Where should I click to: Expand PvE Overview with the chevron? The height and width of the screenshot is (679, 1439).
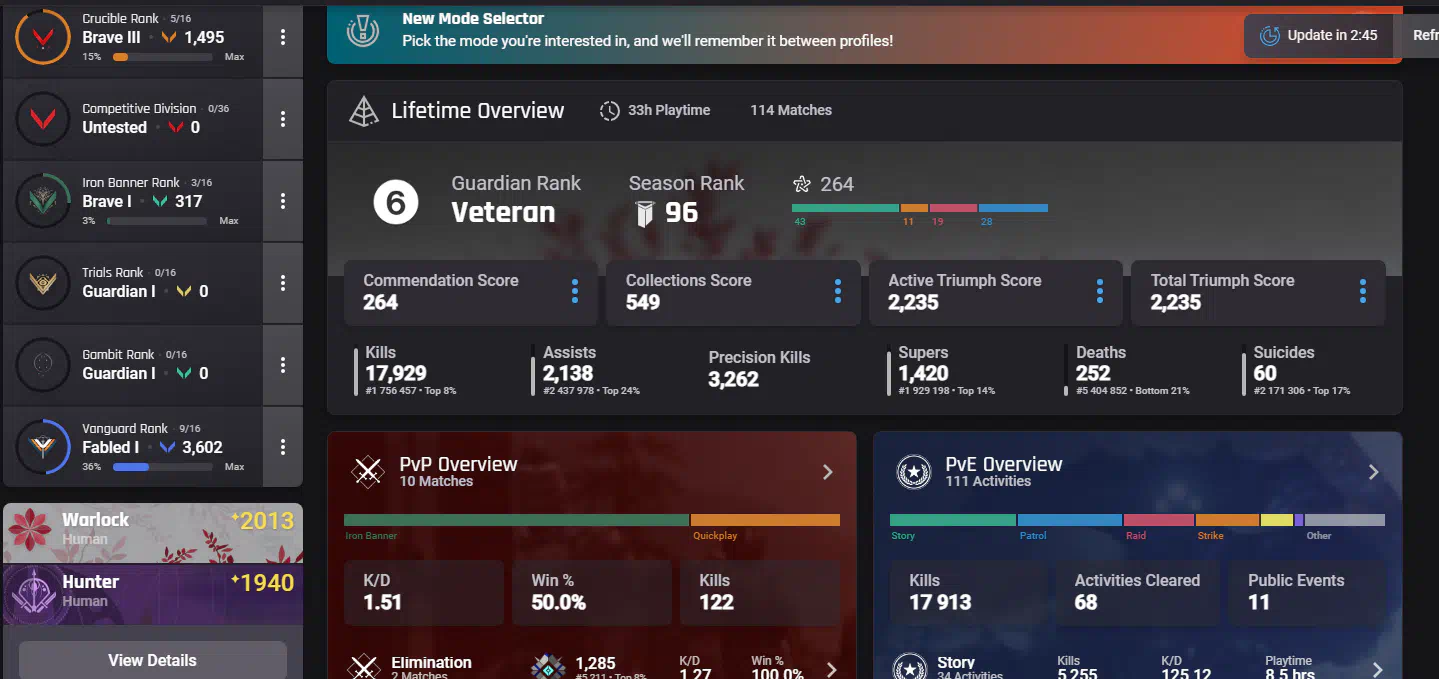(1374, 472)
